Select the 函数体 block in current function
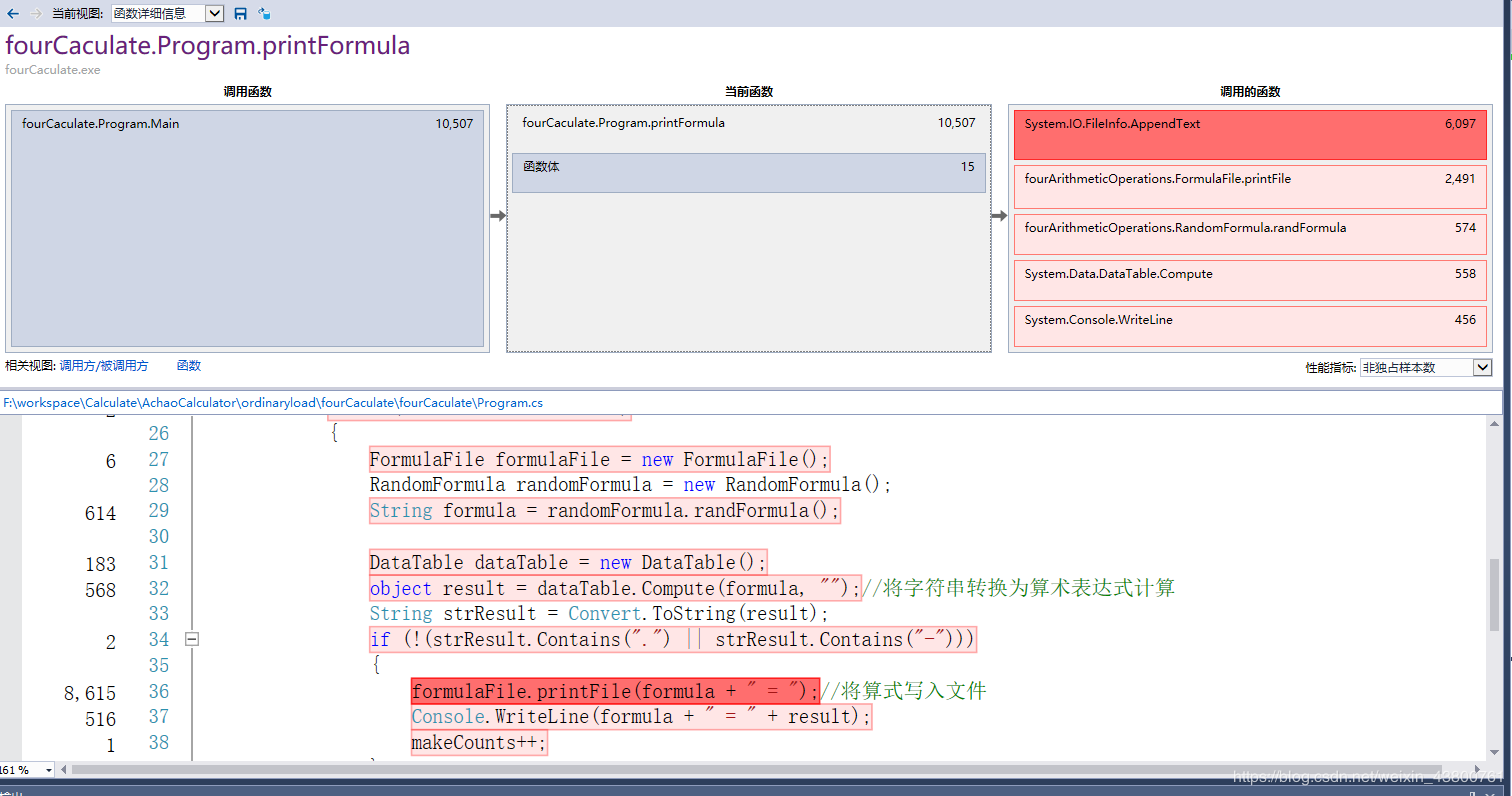Viewport: 1512px width, 796px height. 748,172
